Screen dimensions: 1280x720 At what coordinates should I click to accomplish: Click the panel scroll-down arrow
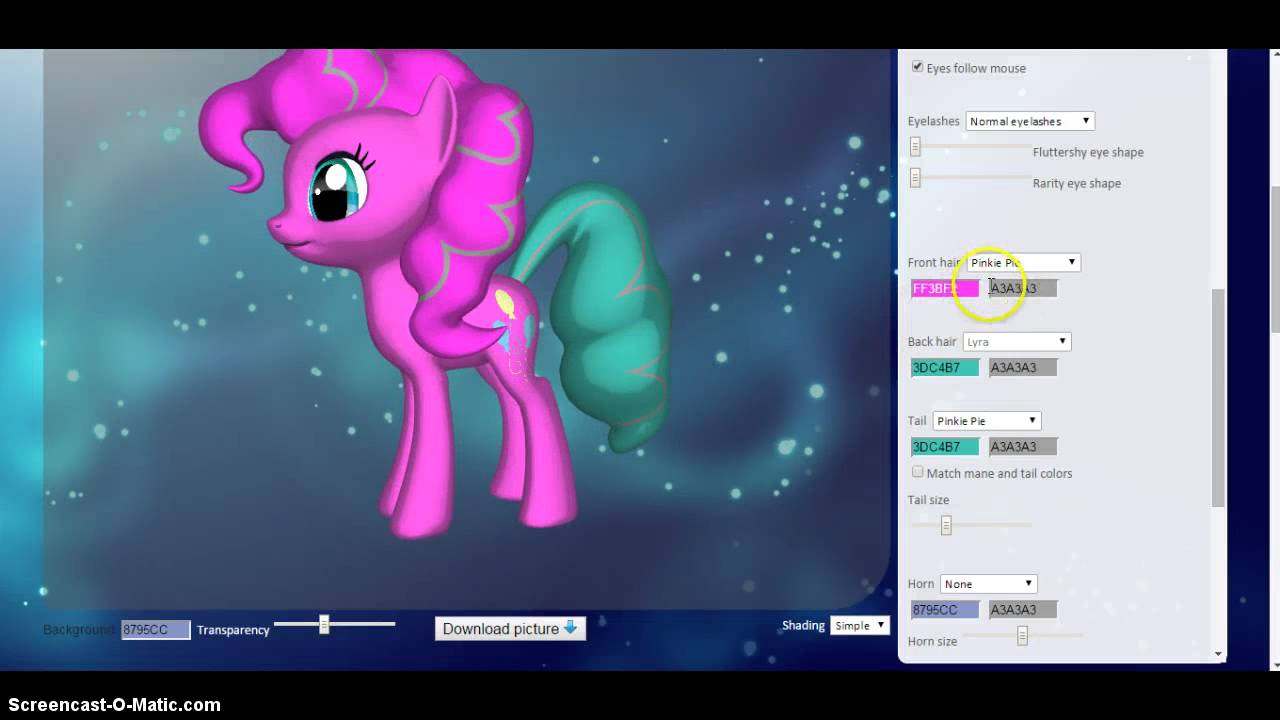(x=1218, y=654)
